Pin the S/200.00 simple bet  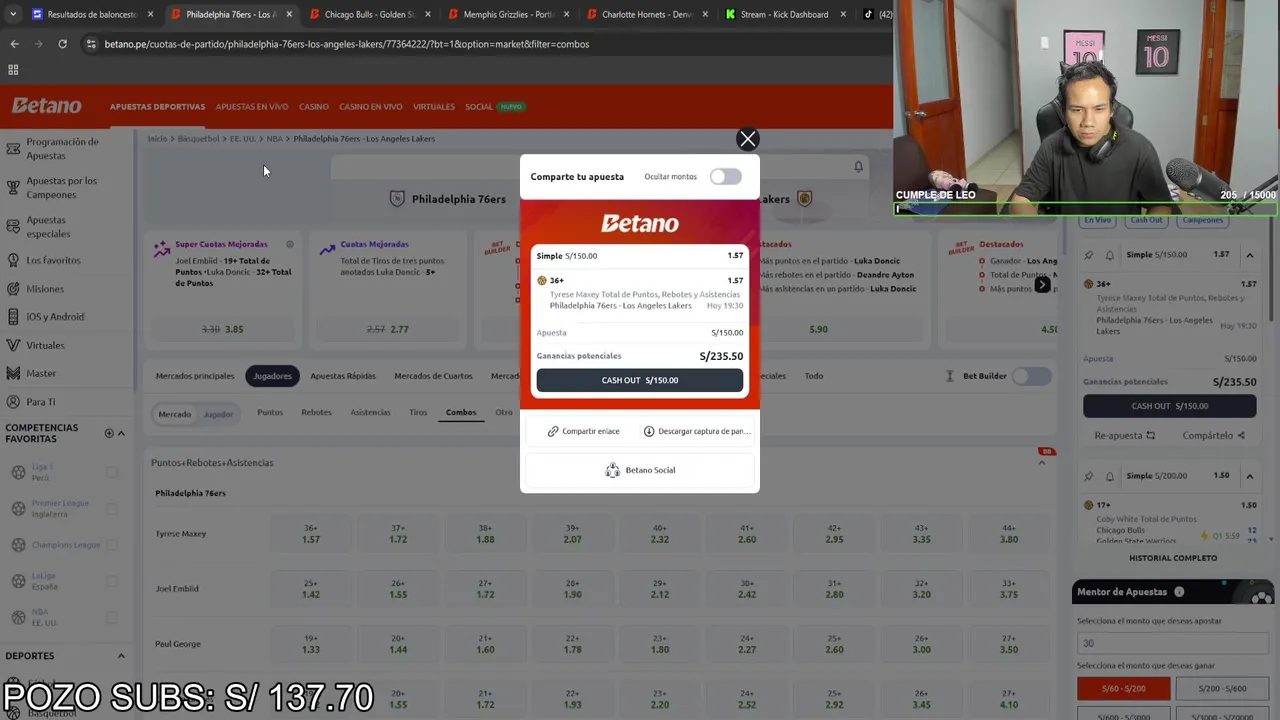[1089, 476]
